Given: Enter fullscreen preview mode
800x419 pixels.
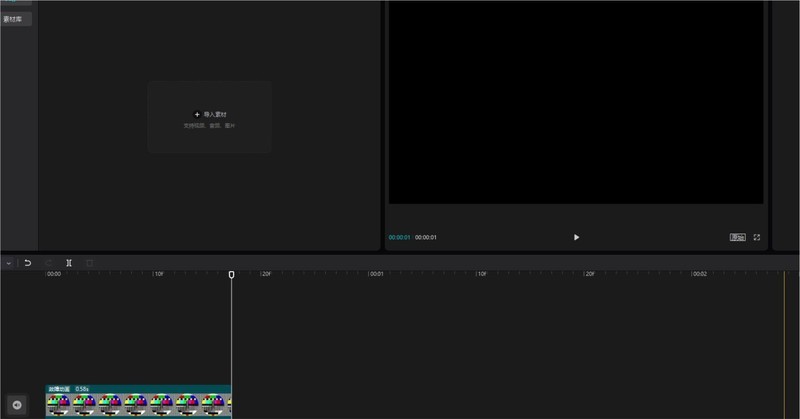Looking at the screenshot, I should [757, 237].
